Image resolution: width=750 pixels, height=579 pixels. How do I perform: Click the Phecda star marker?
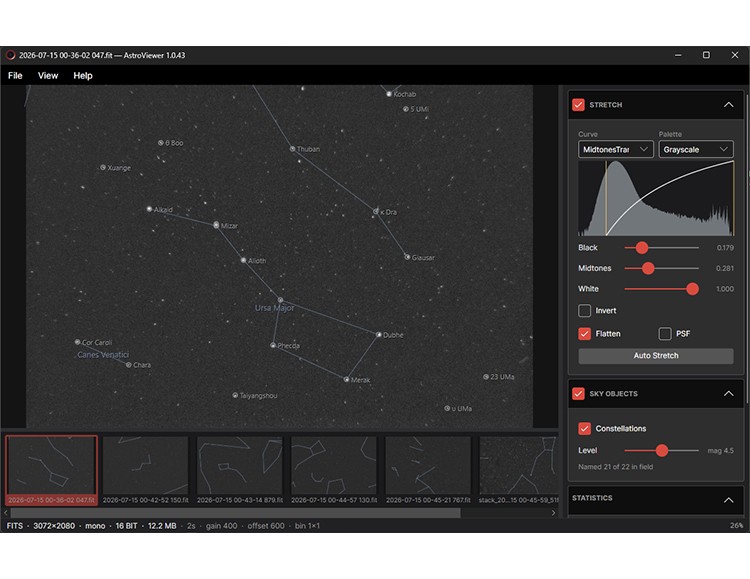pyautogui.click(x=273, y=345)
